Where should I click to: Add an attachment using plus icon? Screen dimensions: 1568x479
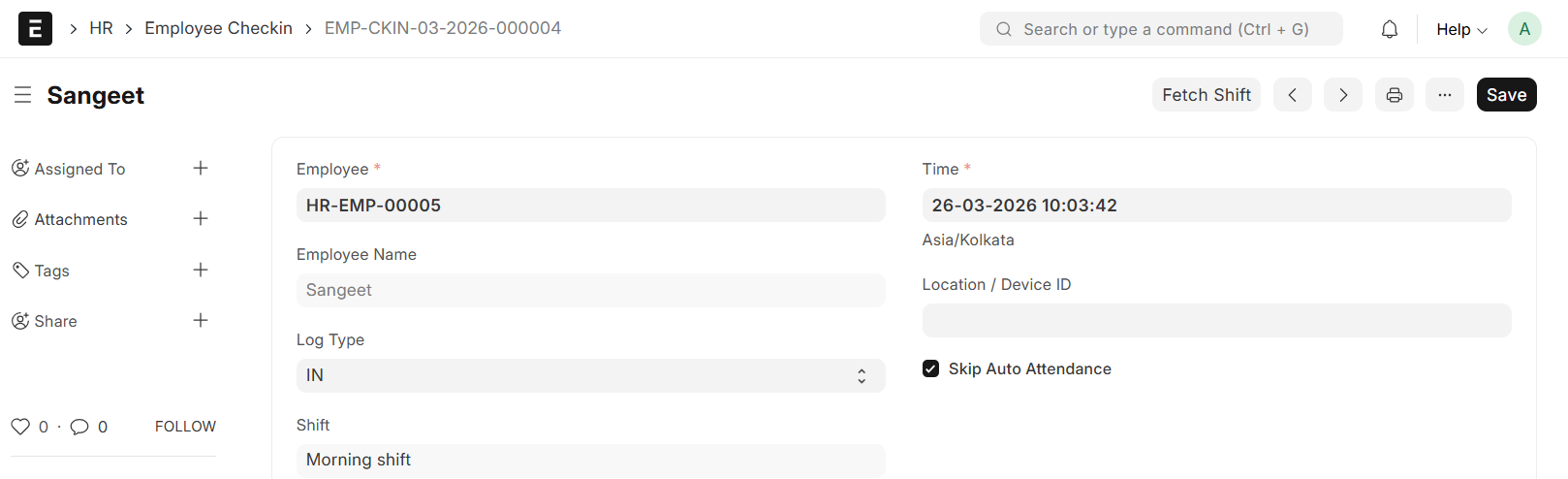(201, 219)
